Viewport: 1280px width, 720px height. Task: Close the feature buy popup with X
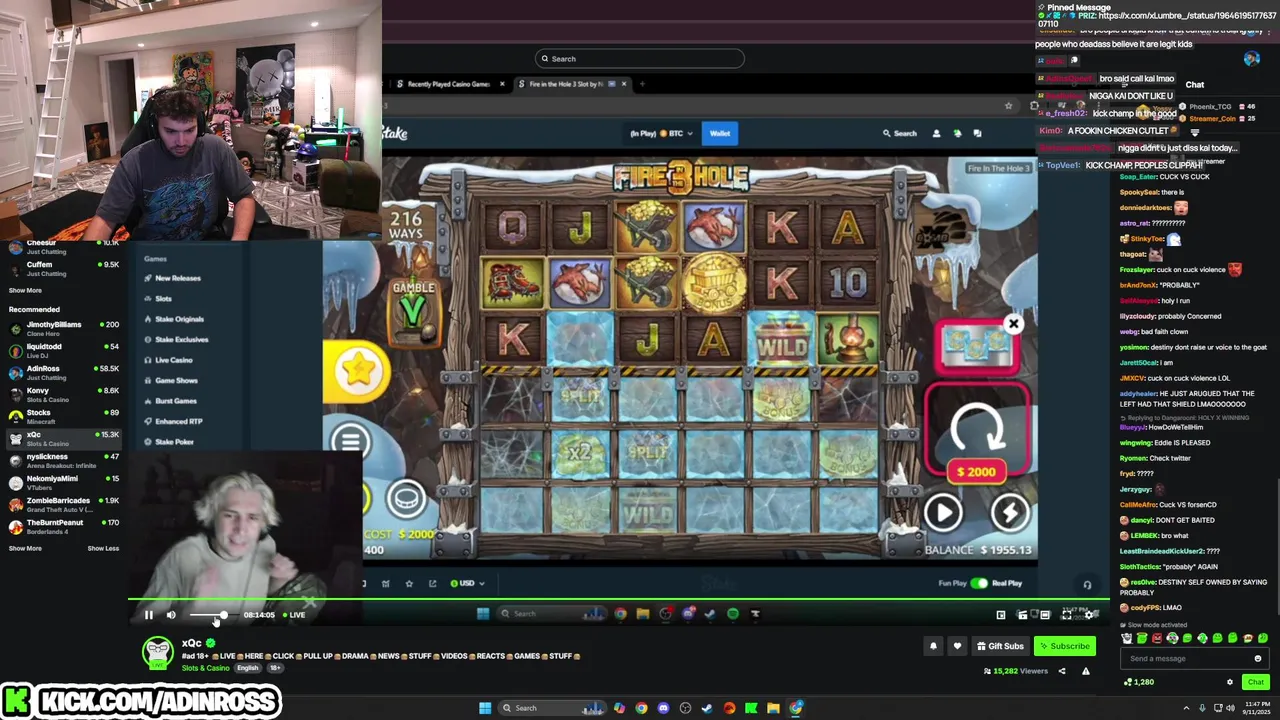pos(1013,324)
